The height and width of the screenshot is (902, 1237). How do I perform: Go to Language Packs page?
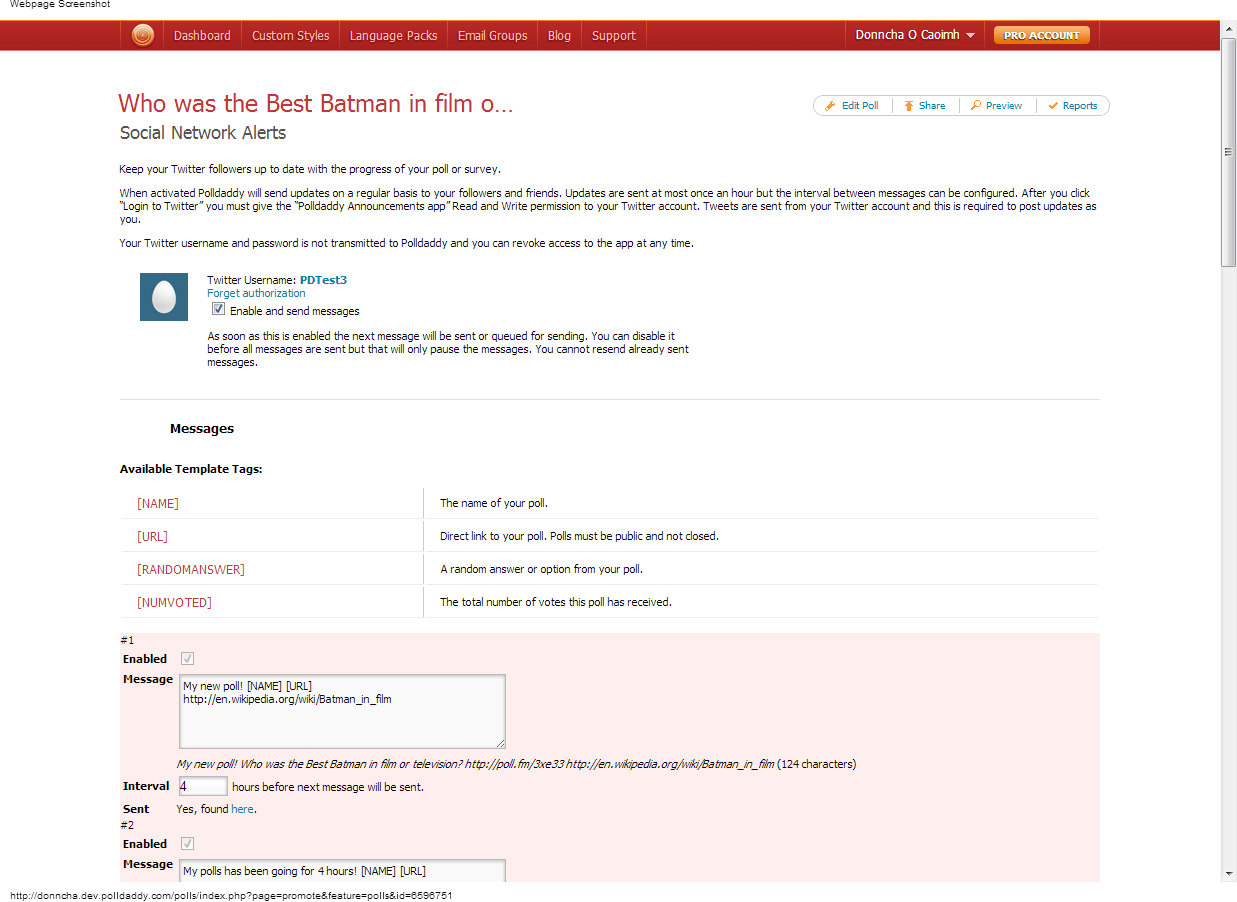[393, 35]
